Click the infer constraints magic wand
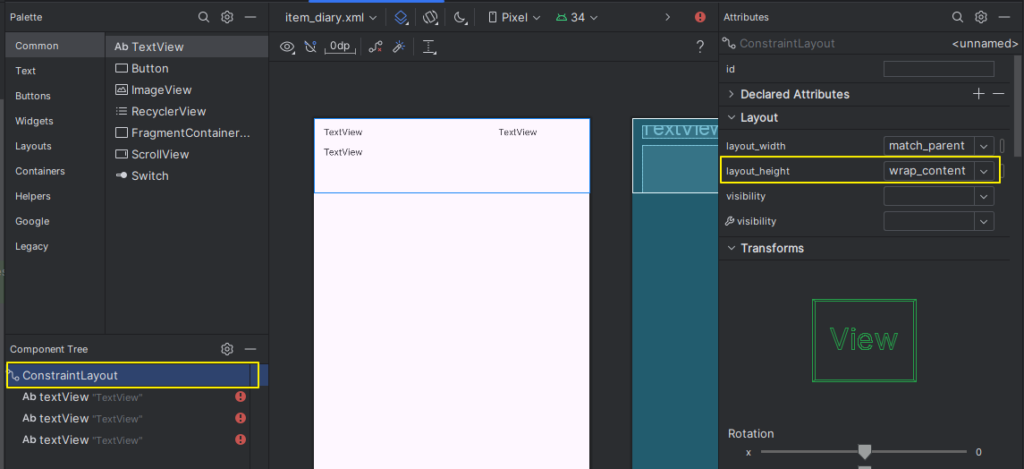The width and height of the screenshot is (1024, 469). [399, 46]
